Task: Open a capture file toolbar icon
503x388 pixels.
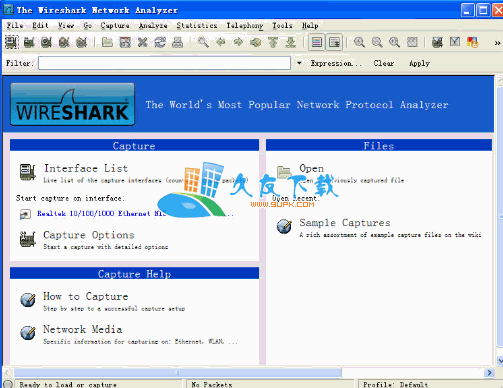Action: pyautogui.click(x=107, y=42)
